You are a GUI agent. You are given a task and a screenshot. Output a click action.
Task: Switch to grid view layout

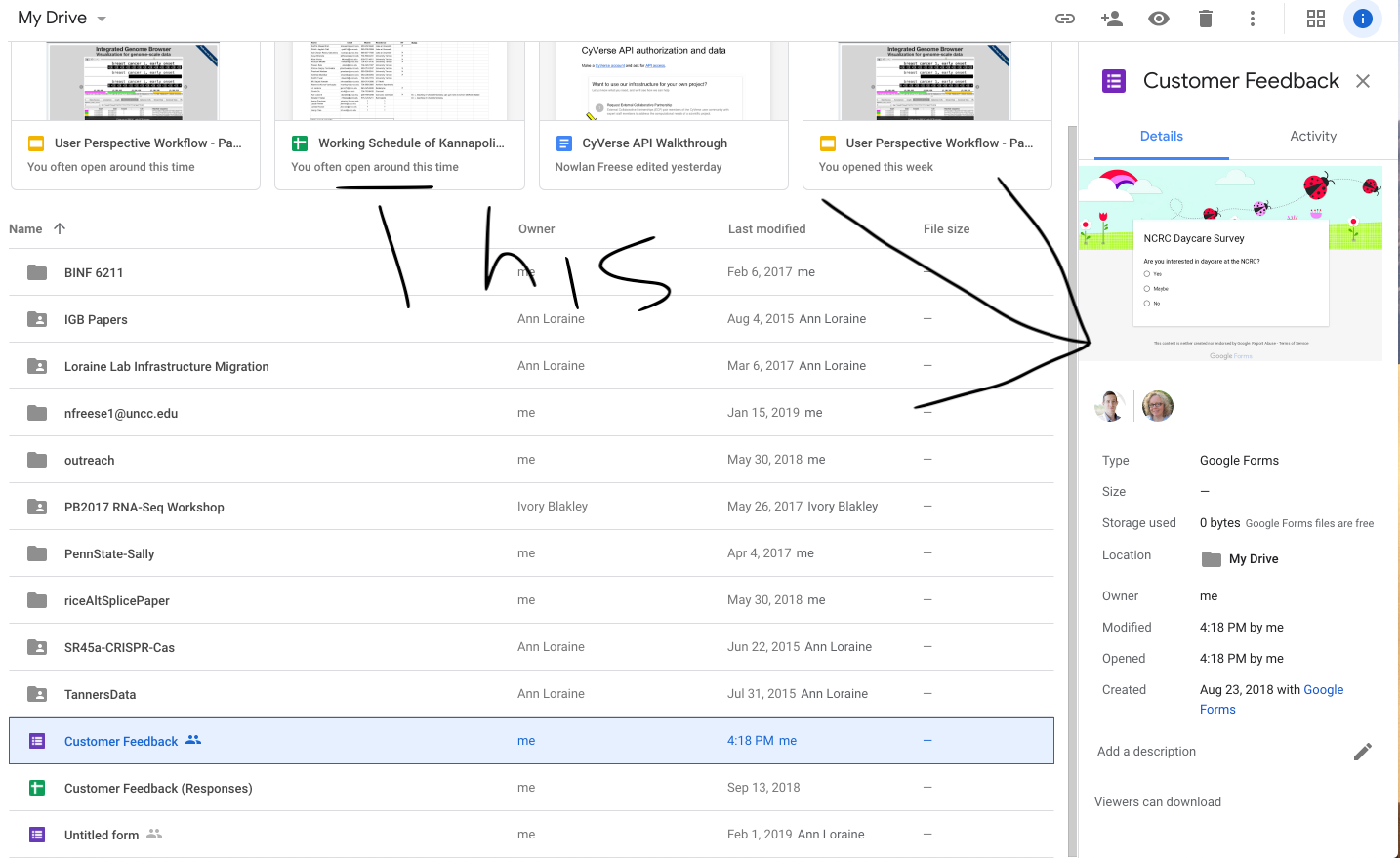[1316, 19]
